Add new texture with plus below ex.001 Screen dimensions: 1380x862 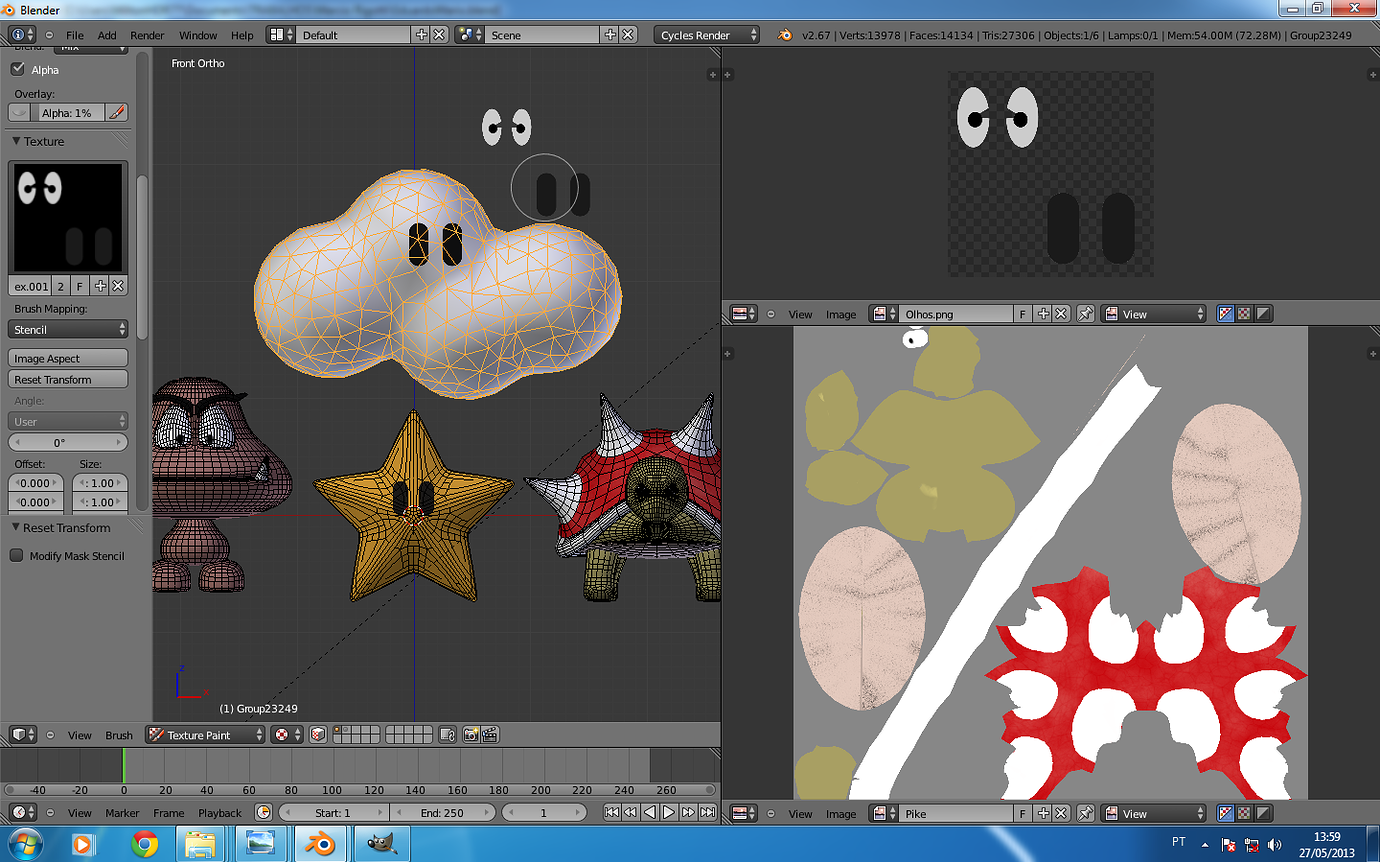pyautogui.click(x=100, y=286)
